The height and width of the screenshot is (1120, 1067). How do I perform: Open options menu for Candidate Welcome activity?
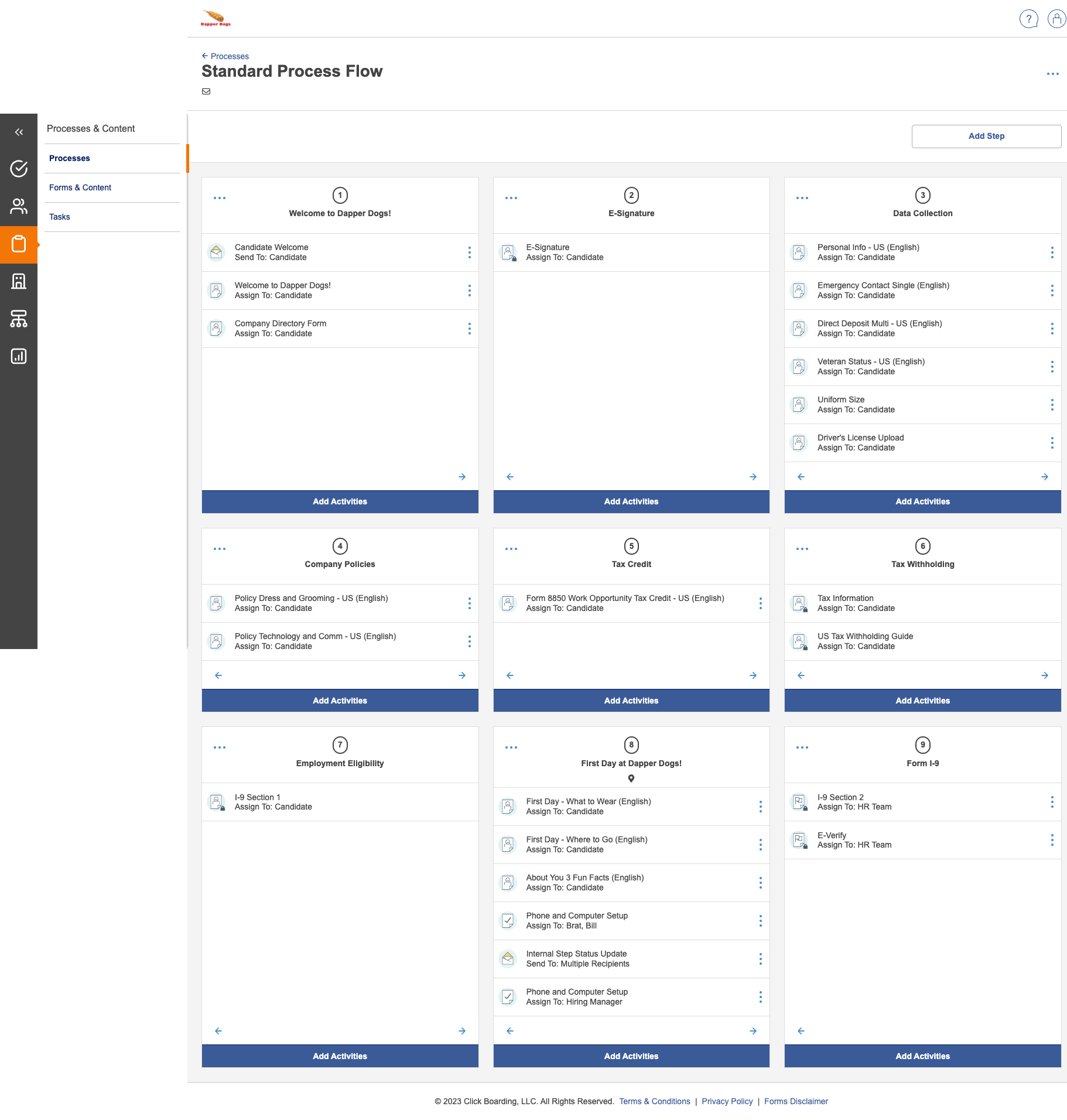[469, 252]
